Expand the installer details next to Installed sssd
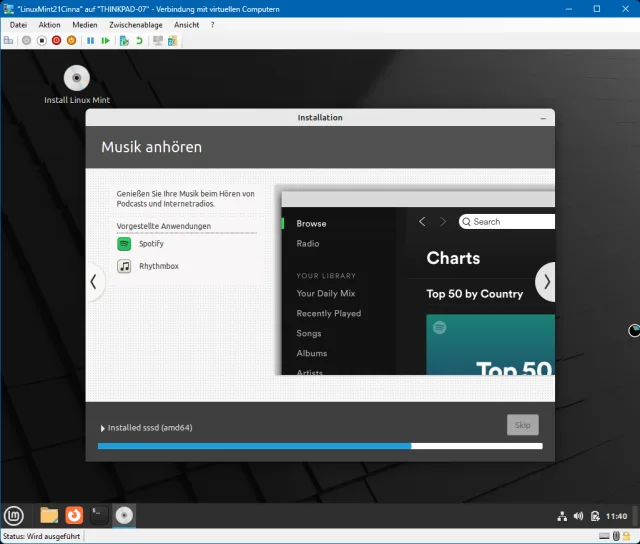This screenshot has width=640, height=544. coord(102,428)
